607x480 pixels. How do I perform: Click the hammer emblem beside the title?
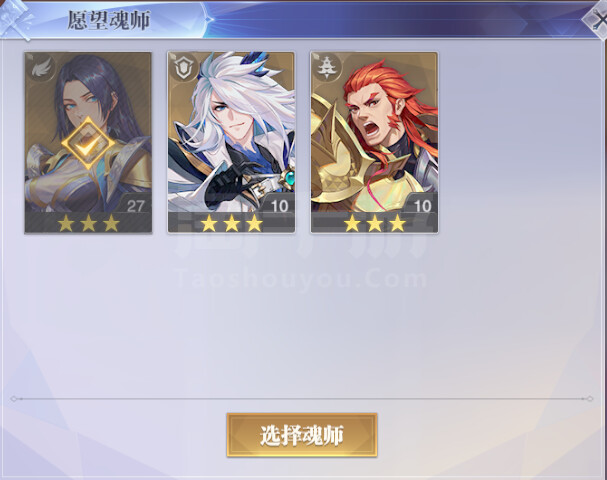tap(16, 20)
